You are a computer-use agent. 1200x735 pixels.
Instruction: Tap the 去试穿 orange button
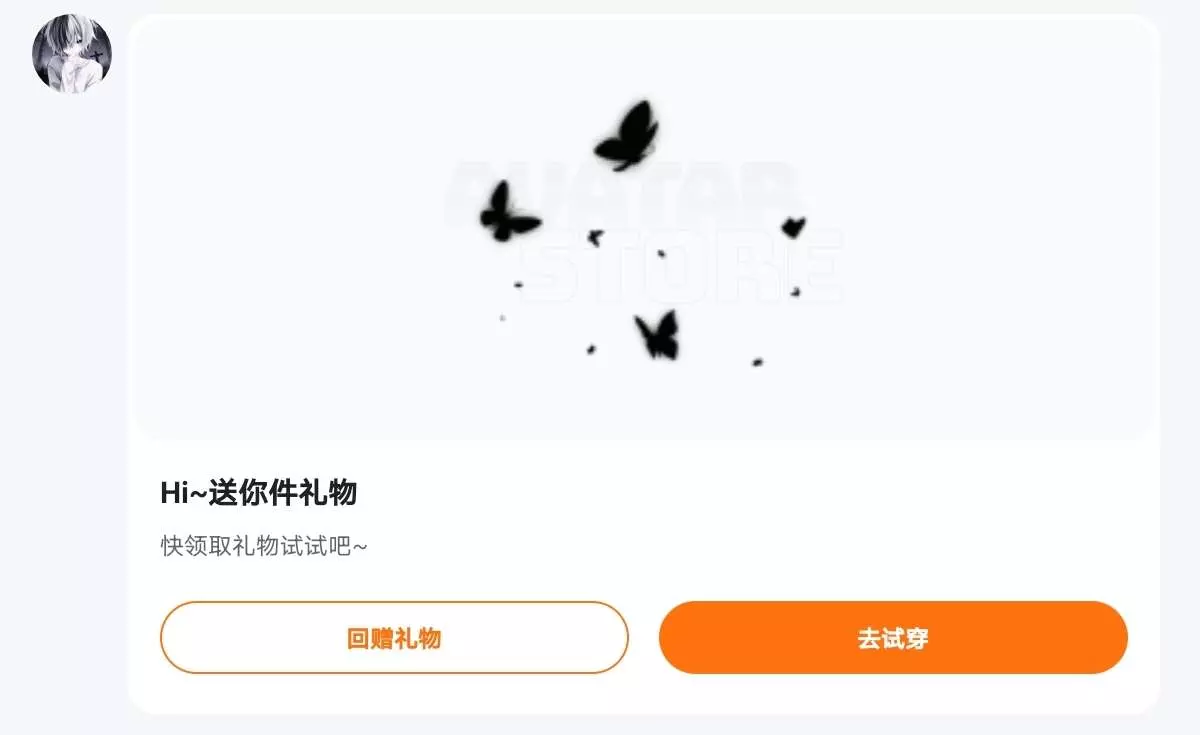(893, 637)
